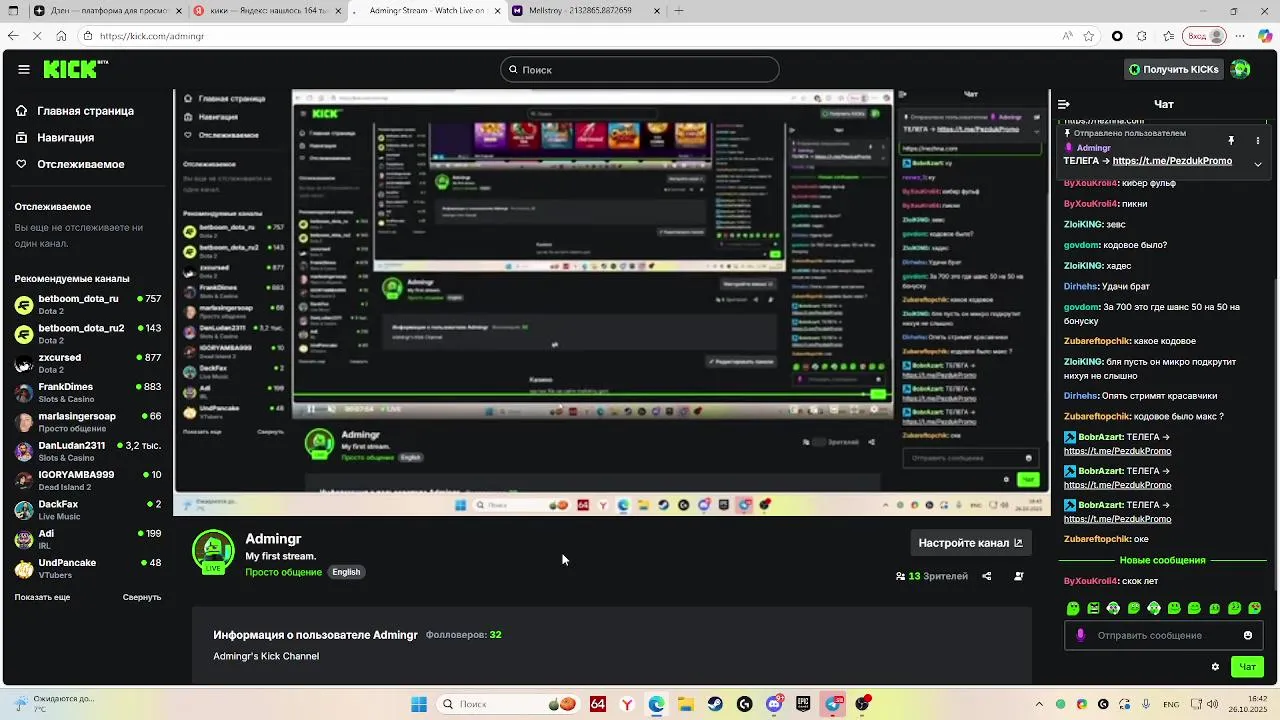Open Steam from the taskbar

[715, 704]
